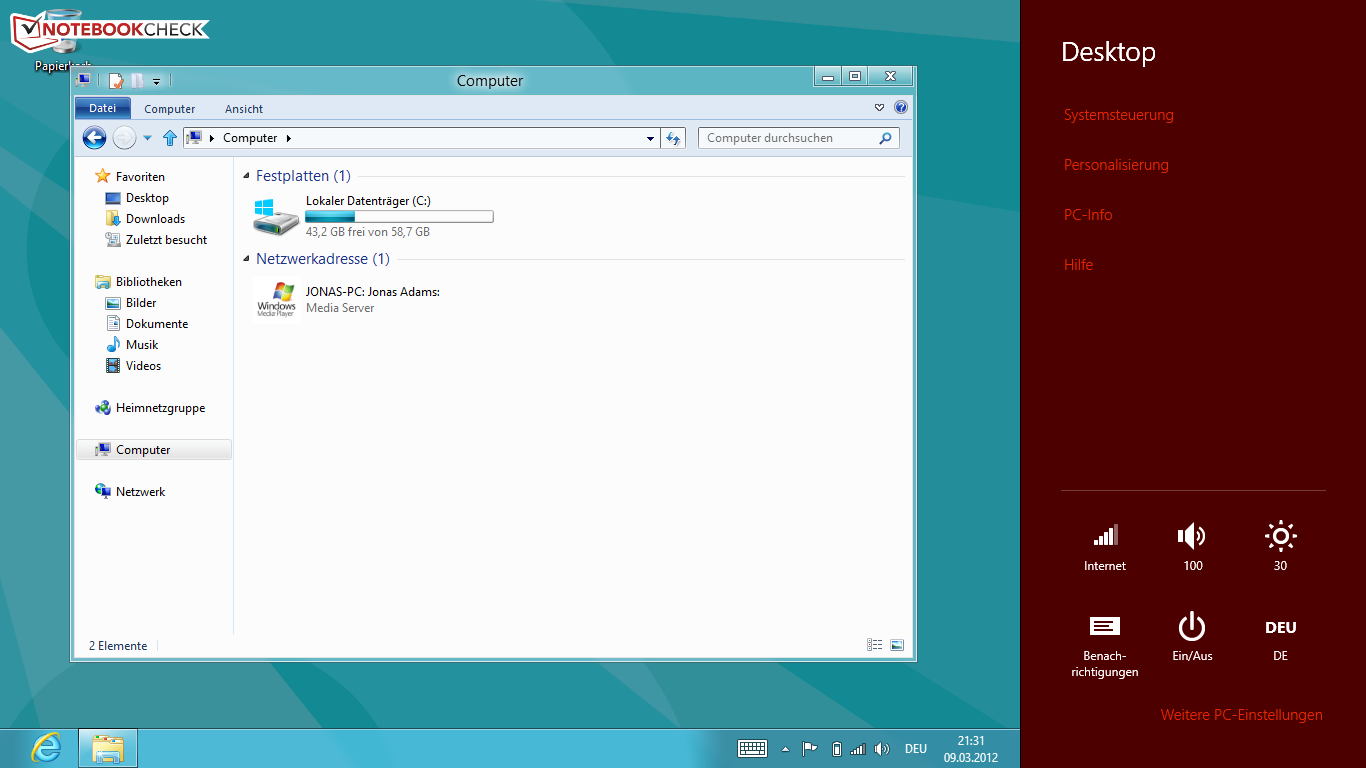Viewport: 1366px width, 768px height.
Task: Open Internet Explorer from the taskbar
Action: (x=46, y=748)
